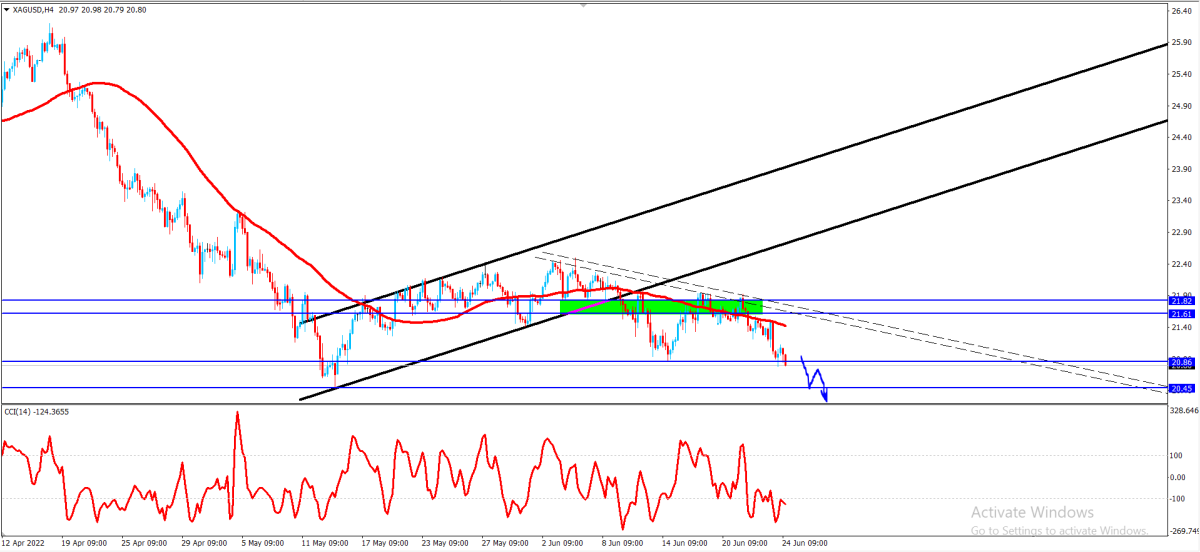
Task: Click the 2 Jun 09:00 time label
Action: pyautogui.click(x=566, y=544)
